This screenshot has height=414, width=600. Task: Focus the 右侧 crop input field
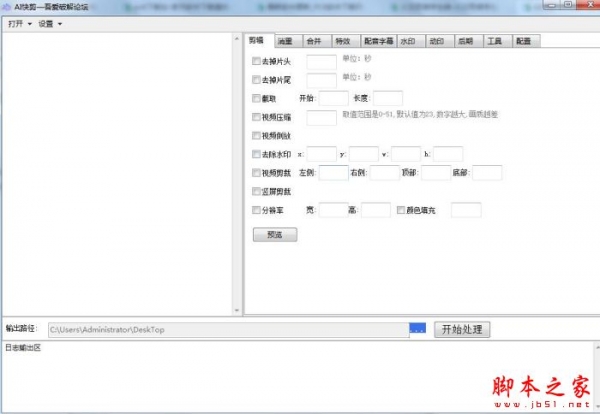pyautogui.click(x=385, y=173)
